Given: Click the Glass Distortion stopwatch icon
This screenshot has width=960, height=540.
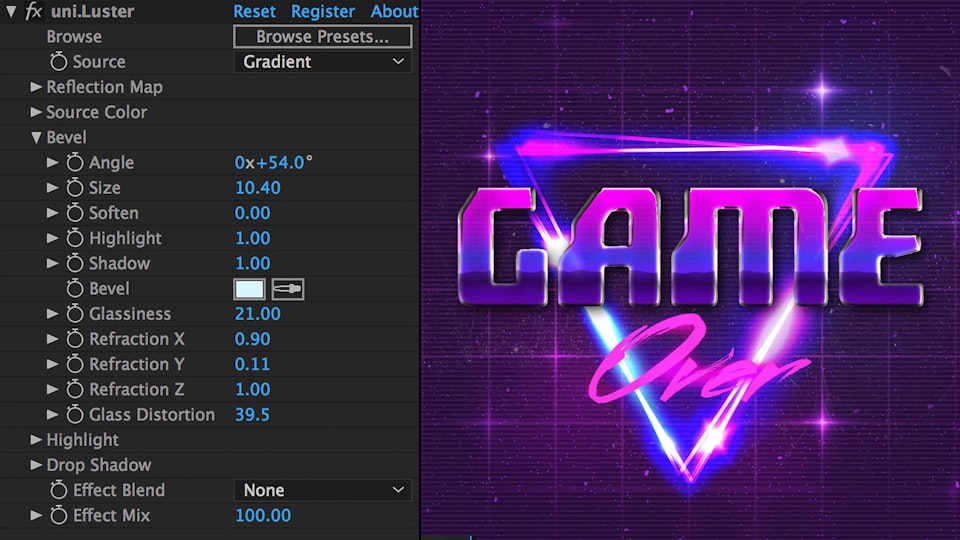Looking at the screenshot, I should (75, 415).
